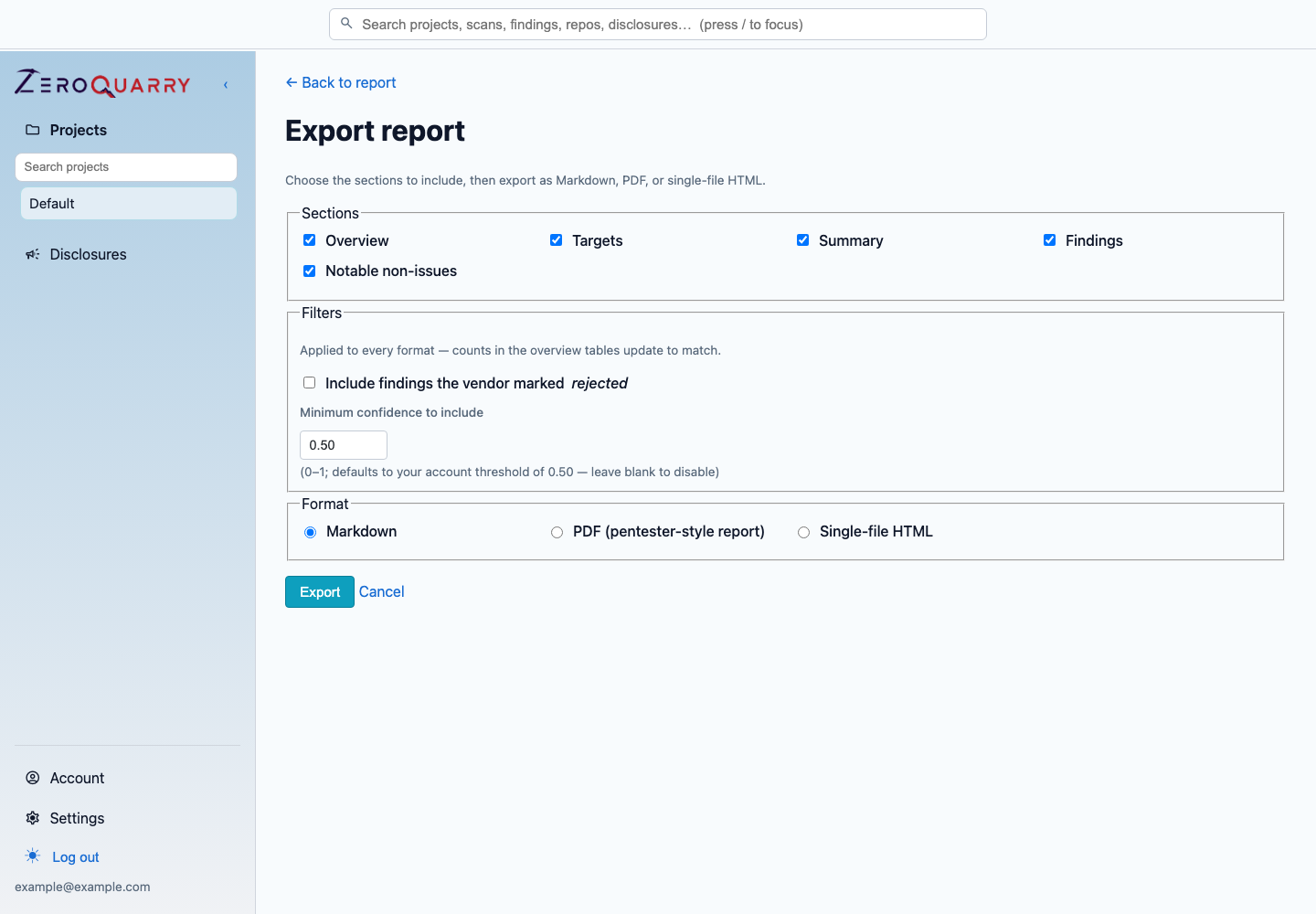Image resolution: width=1316 pixels, height=914 pixels.
Task: Select the Default project
Action: (x=128, y=204)
